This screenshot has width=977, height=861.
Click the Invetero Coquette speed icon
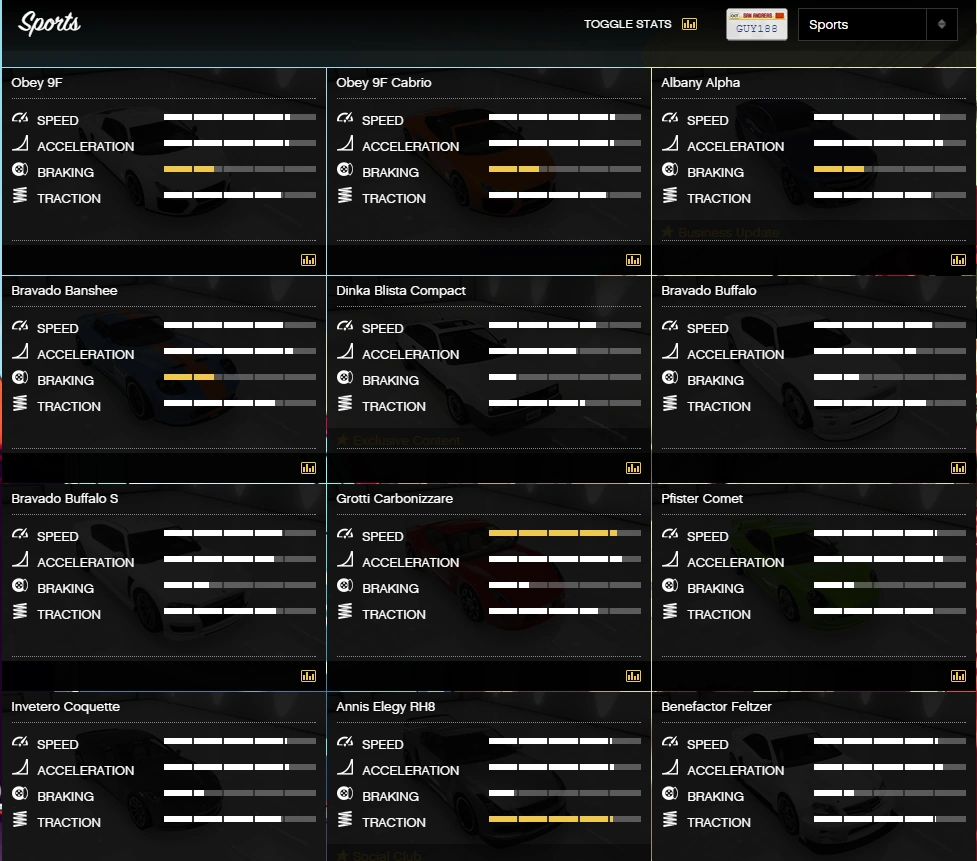point(20,741)
